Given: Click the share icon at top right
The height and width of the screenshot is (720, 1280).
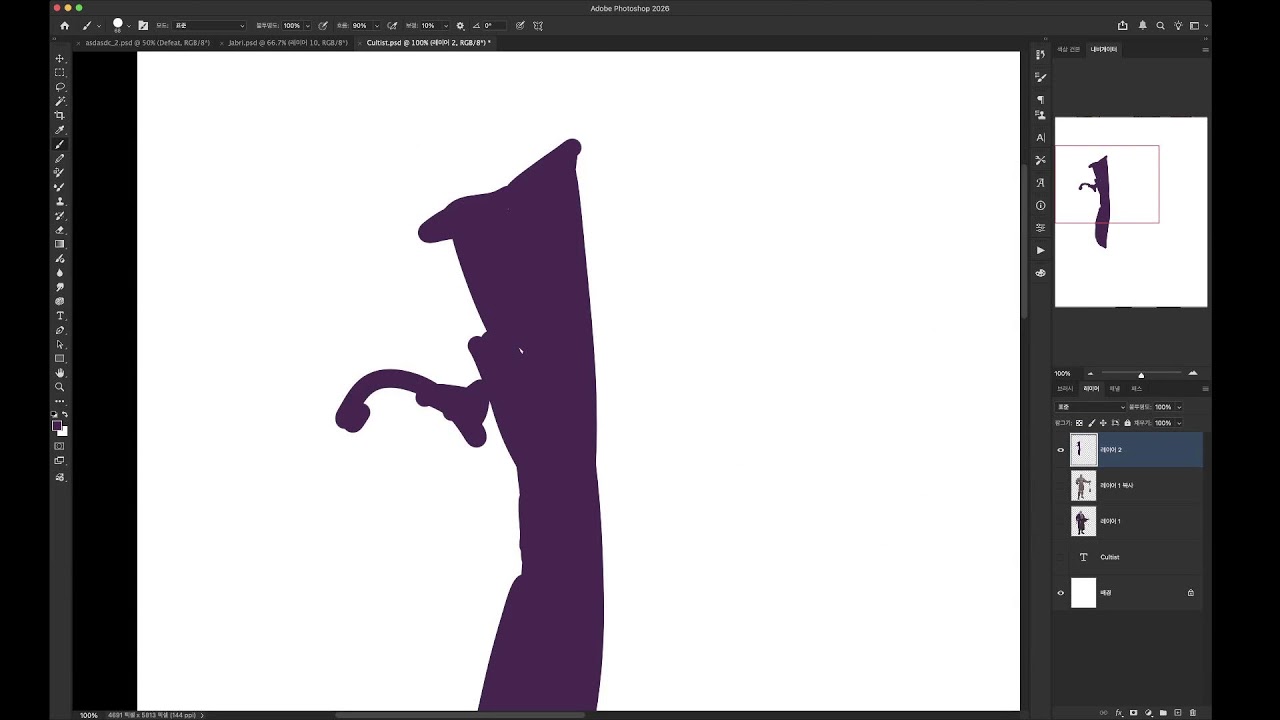Looking at the screenshot, I should pos(1123,25).
